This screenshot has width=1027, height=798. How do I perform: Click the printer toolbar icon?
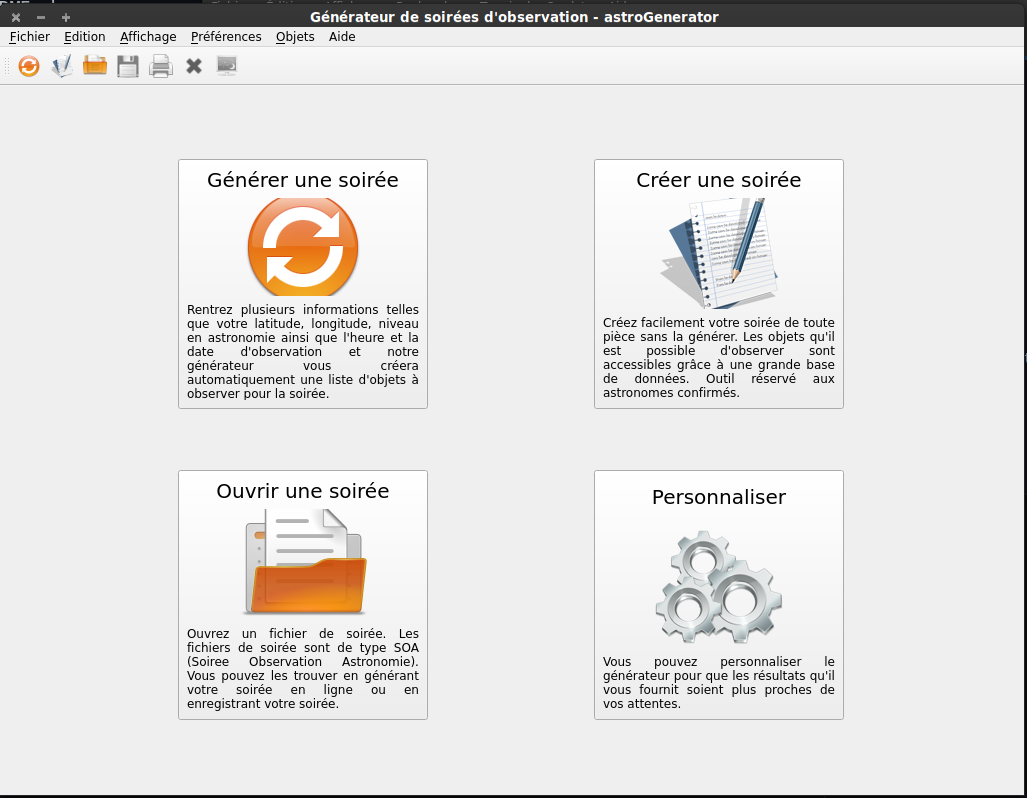(161, 67)
